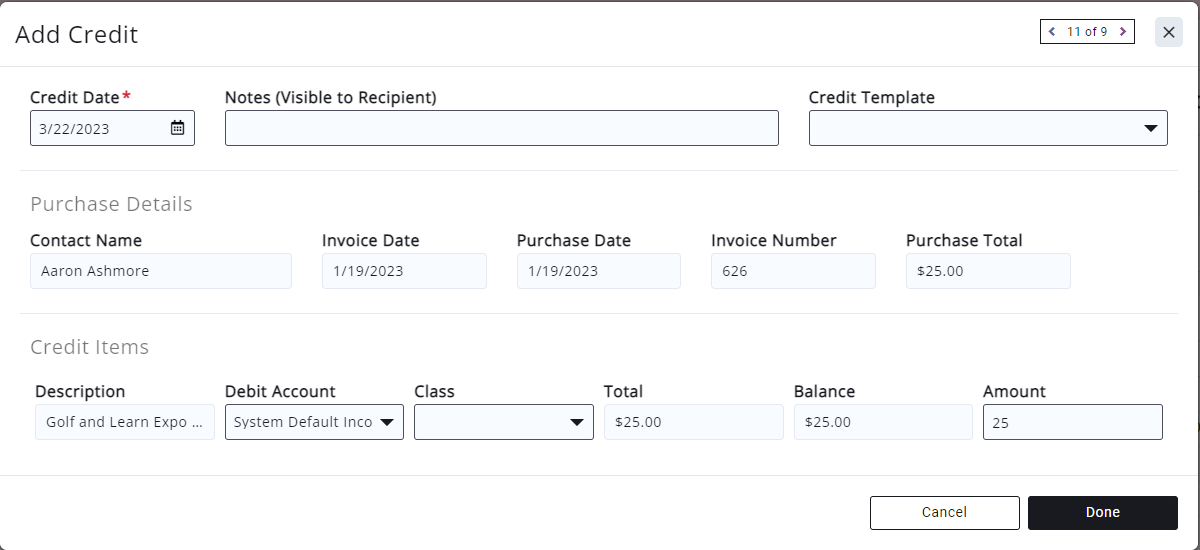Open the Credit Date calendar picker

[177, 128]
